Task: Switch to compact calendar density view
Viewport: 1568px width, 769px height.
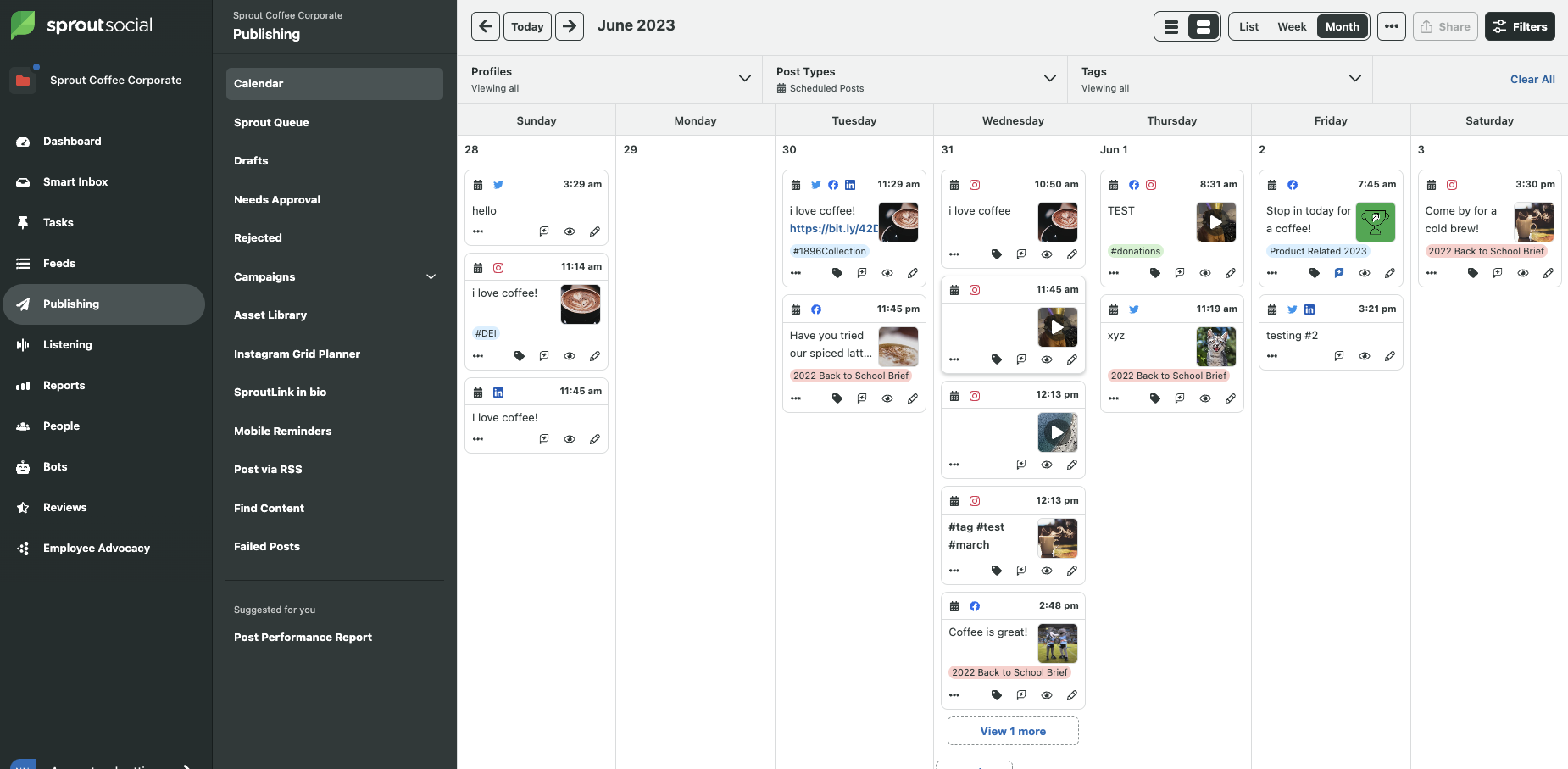Action: pos(1171,26)
